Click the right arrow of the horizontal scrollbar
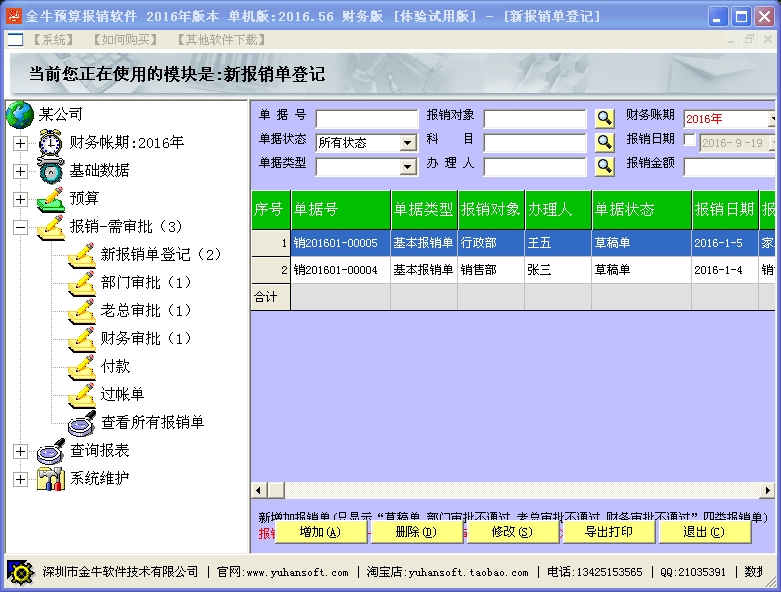The image size is (781, 592). [x=768, y=490]
